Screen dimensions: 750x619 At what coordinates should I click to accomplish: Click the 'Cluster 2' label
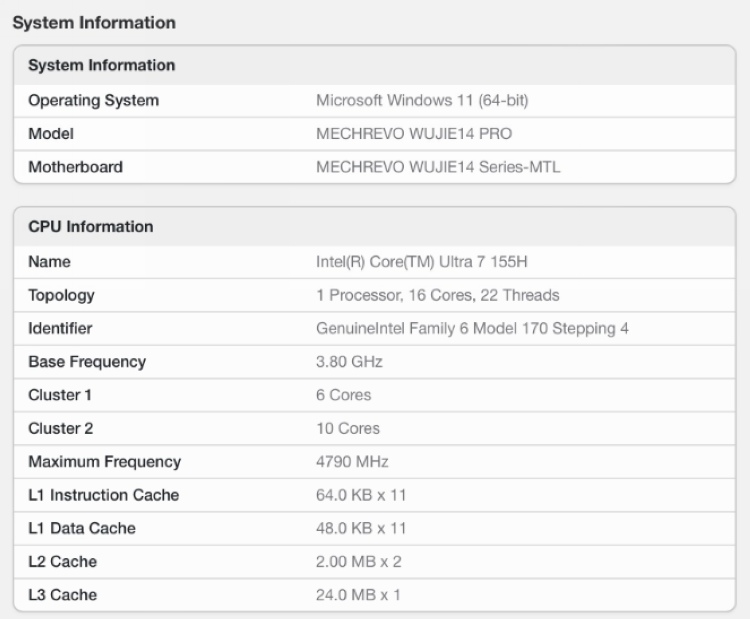pos(61,429)
